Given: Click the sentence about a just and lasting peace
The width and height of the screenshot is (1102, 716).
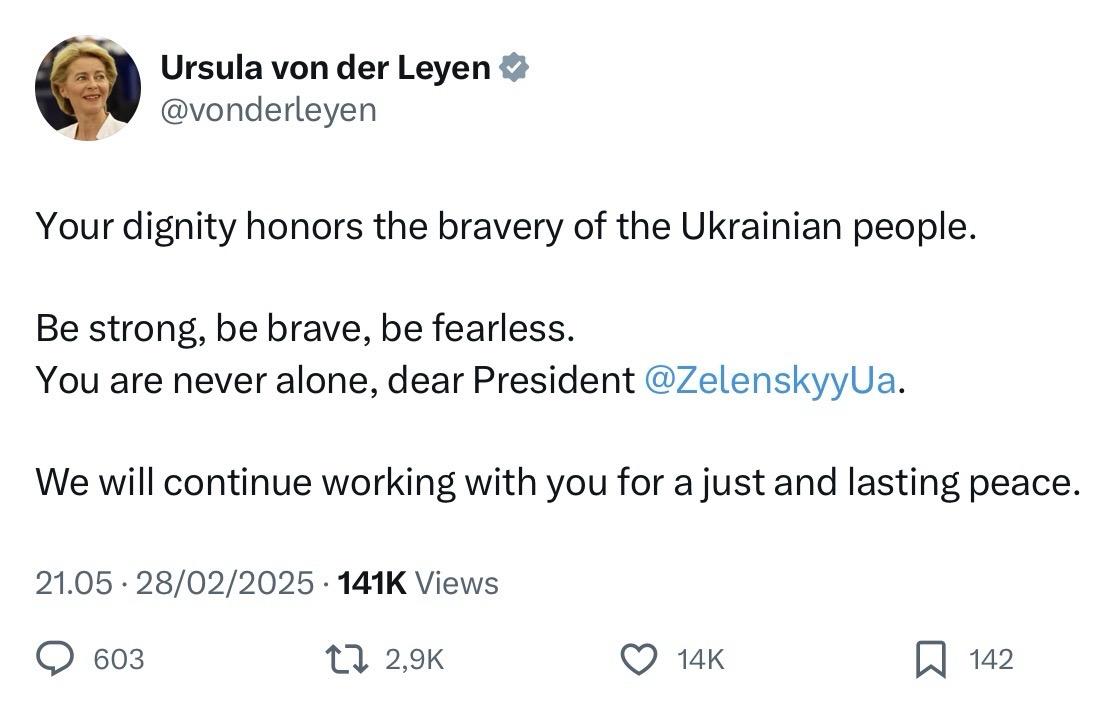Looking at the screenshot, I should (557, 483).
